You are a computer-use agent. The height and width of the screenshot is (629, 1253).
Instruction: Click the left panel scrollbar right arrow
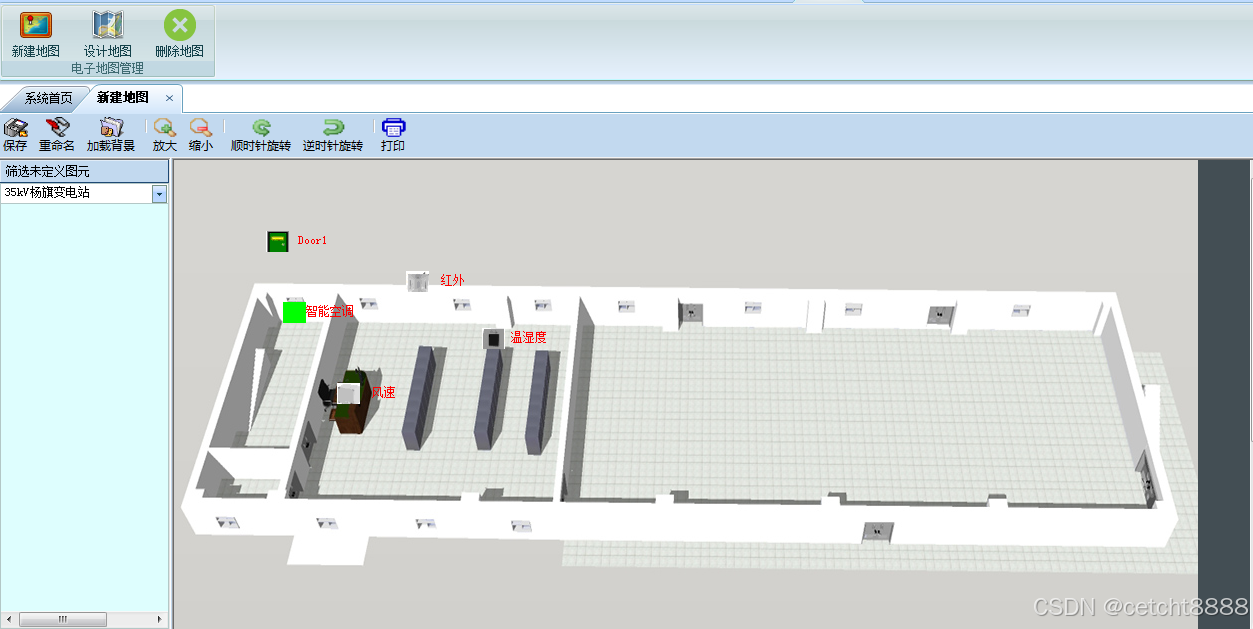pyautogui.click(x=161, y=620)
